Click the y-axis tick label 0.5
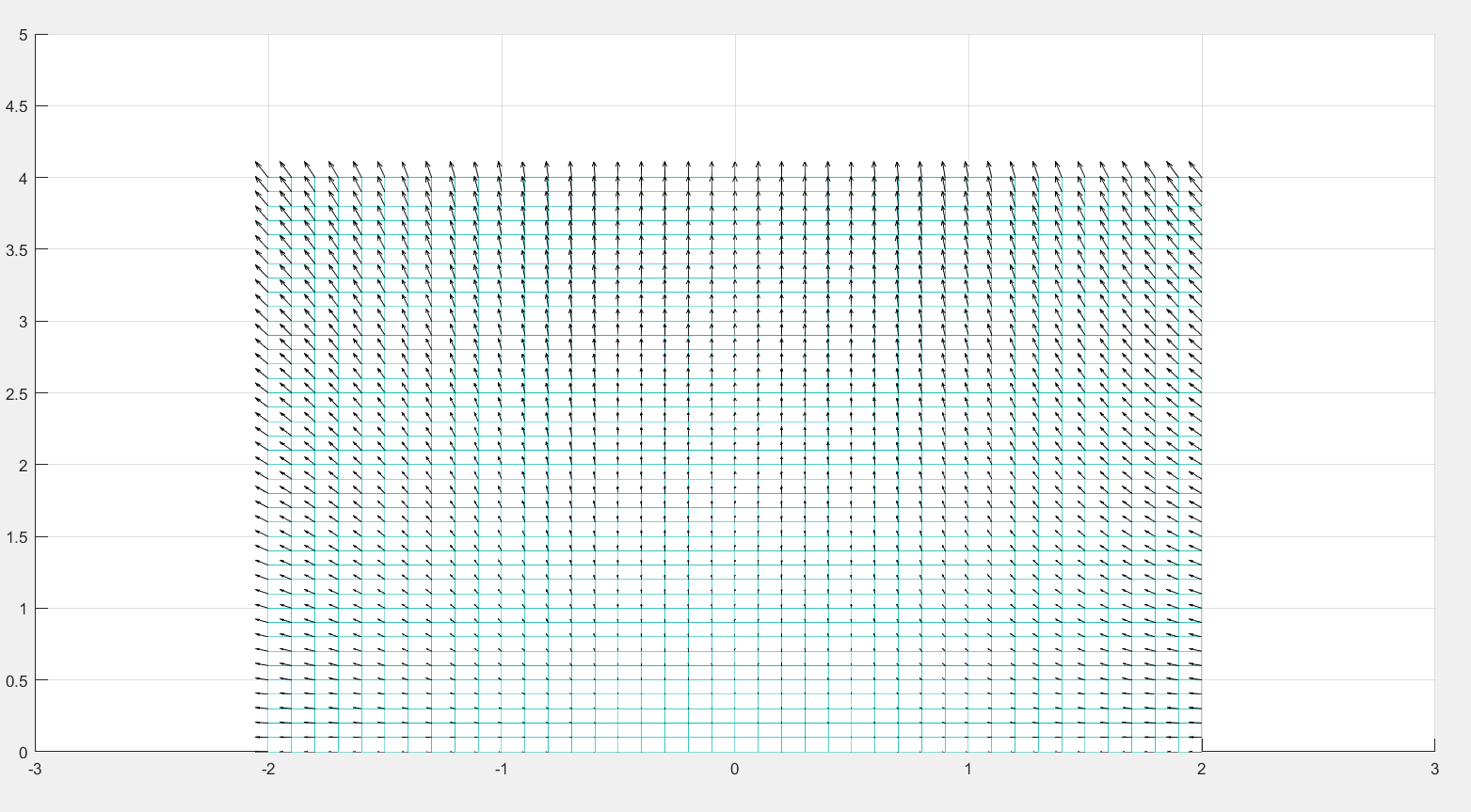Viewport: 1471px width, 812px height. [x=16, y=680]
